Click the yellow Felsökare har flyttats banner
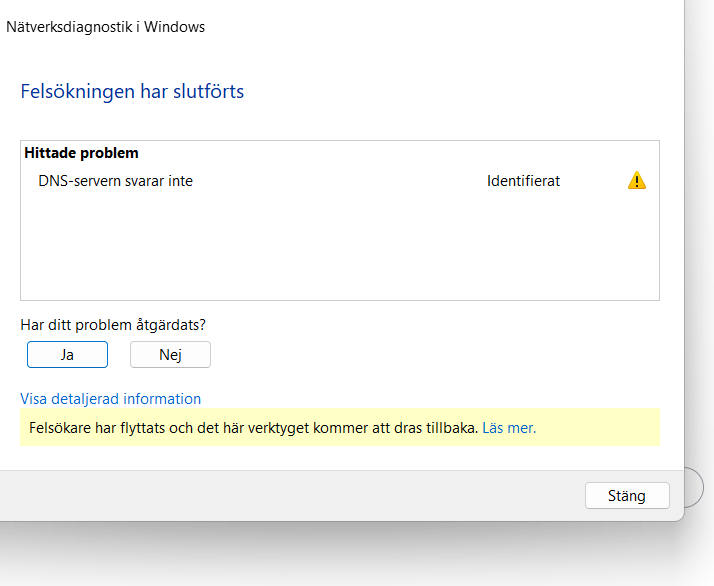 point(340,427)
